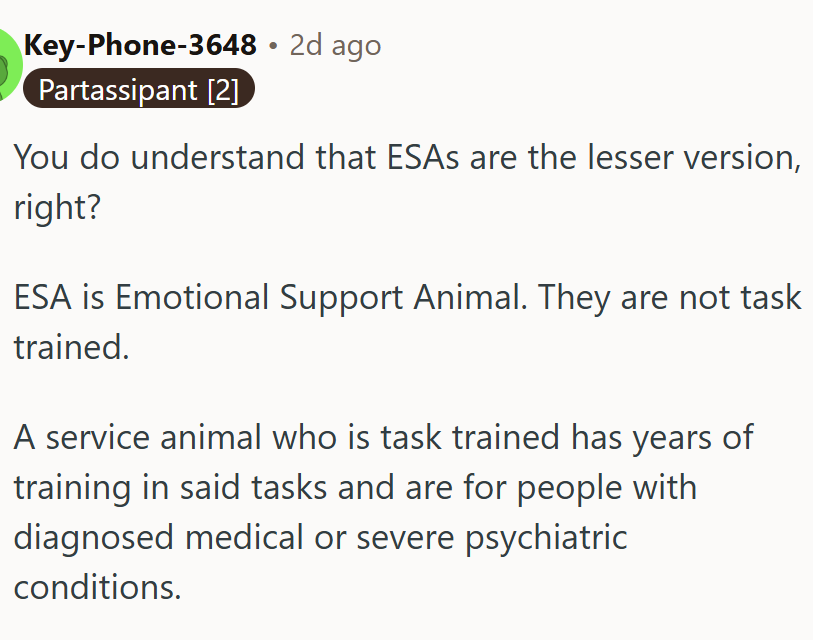Click the word 'trained.' ending second paragraph
Image resolution: width=813 pixels, height=640 pixels.
pyautogui.click(x=71, y=346)
